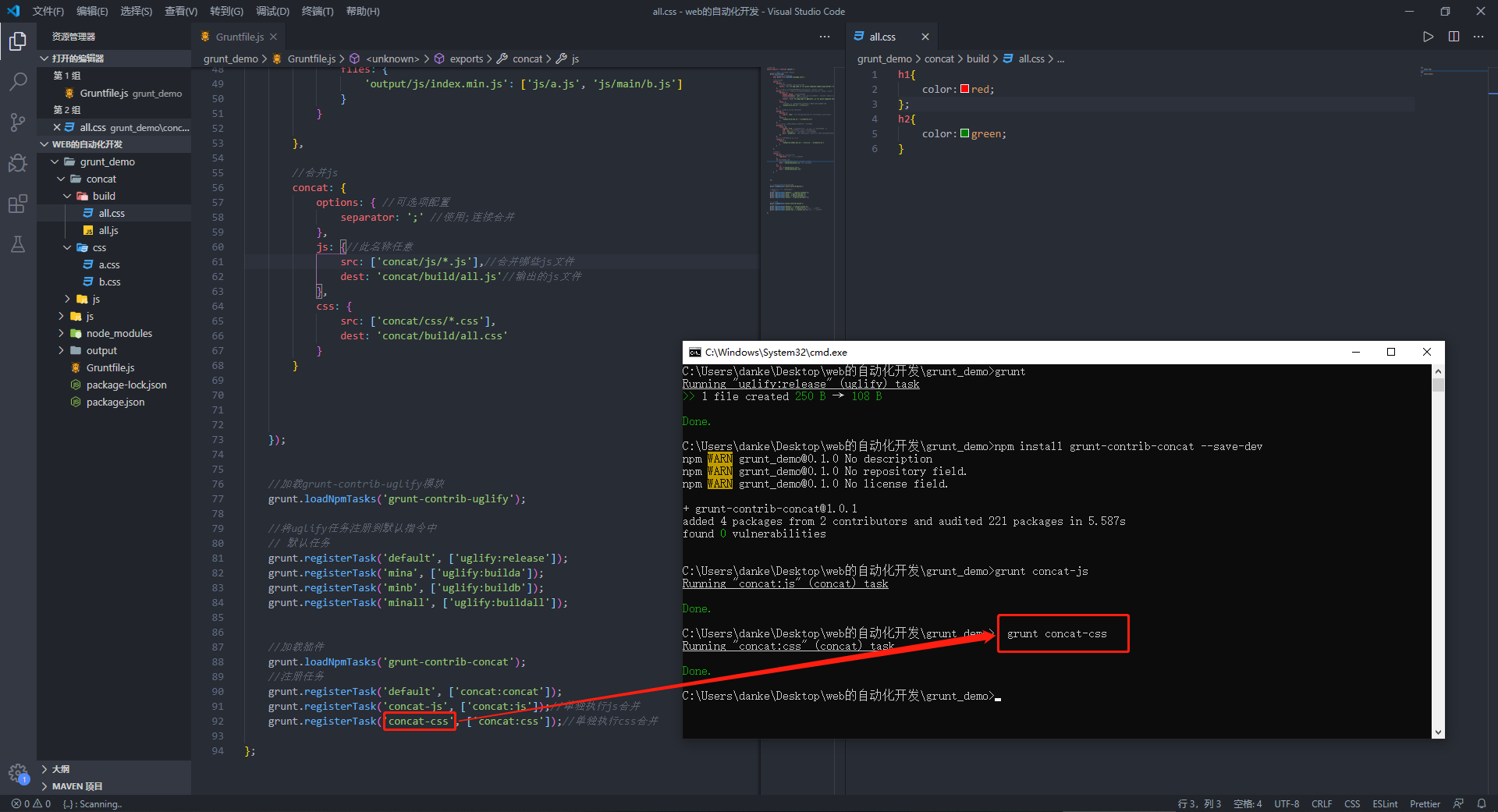
Task: Select Gruntfile.js in open editors group 1
Action: tap(114, 93)
